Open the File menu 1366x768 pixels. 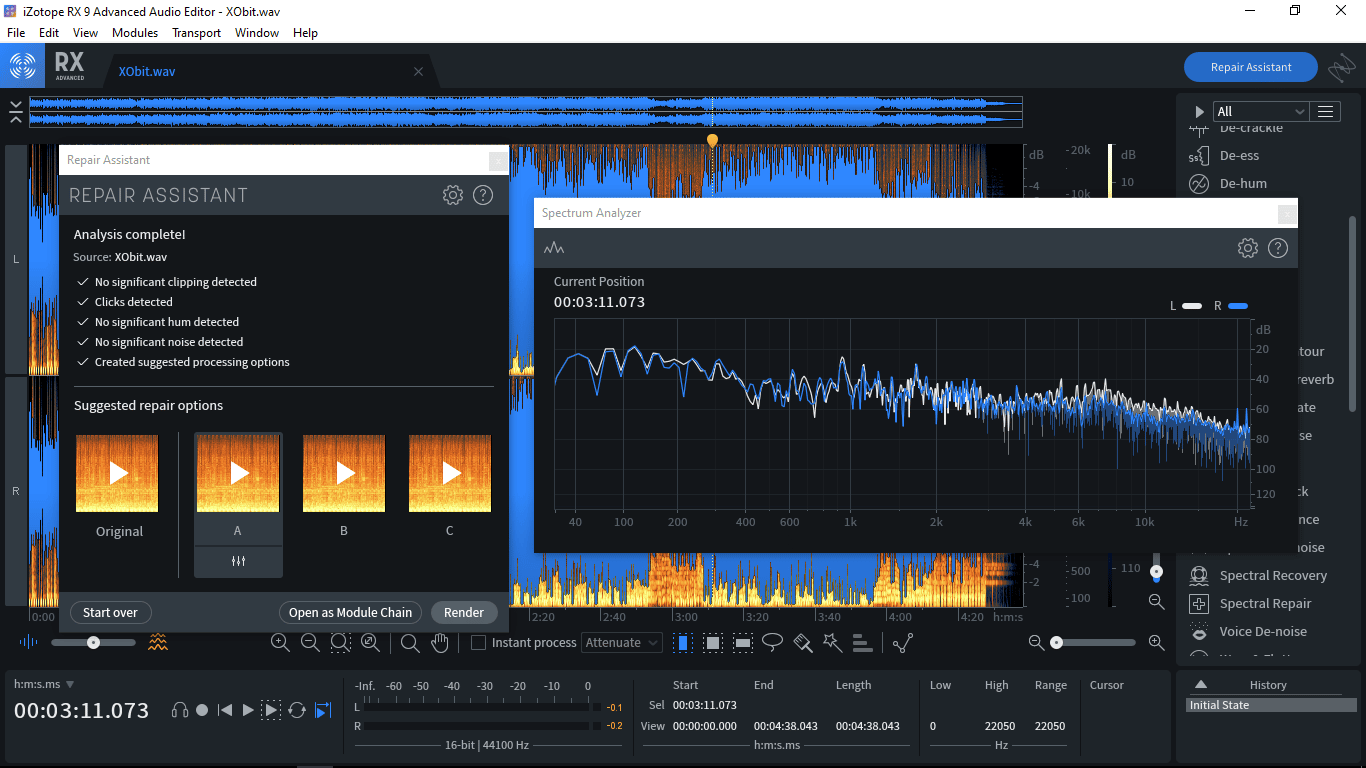point(16,33)
